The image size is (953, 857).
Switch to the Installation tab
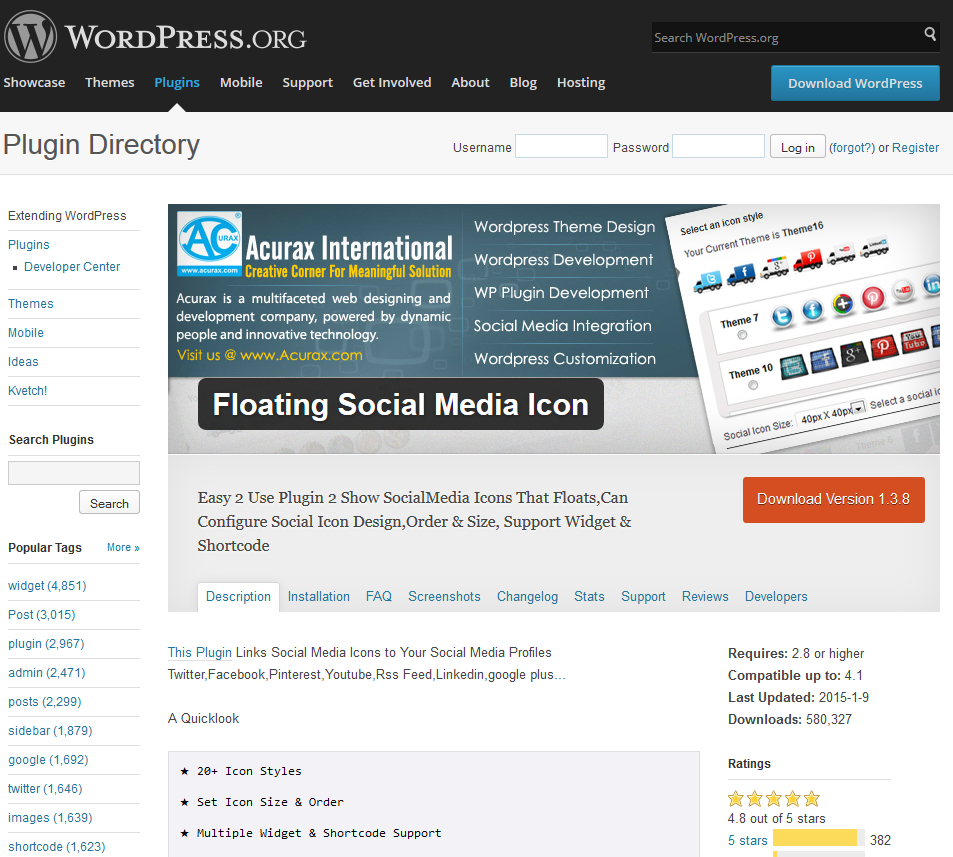(318, 597)
